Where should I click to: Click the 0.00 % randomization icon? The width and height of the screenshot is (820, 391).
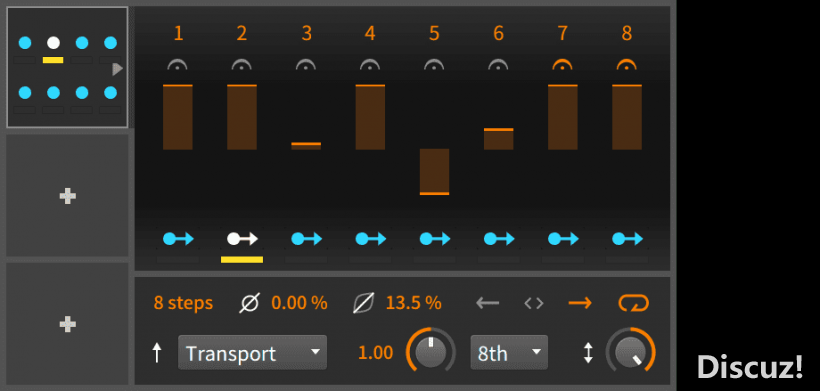point(249,303)
